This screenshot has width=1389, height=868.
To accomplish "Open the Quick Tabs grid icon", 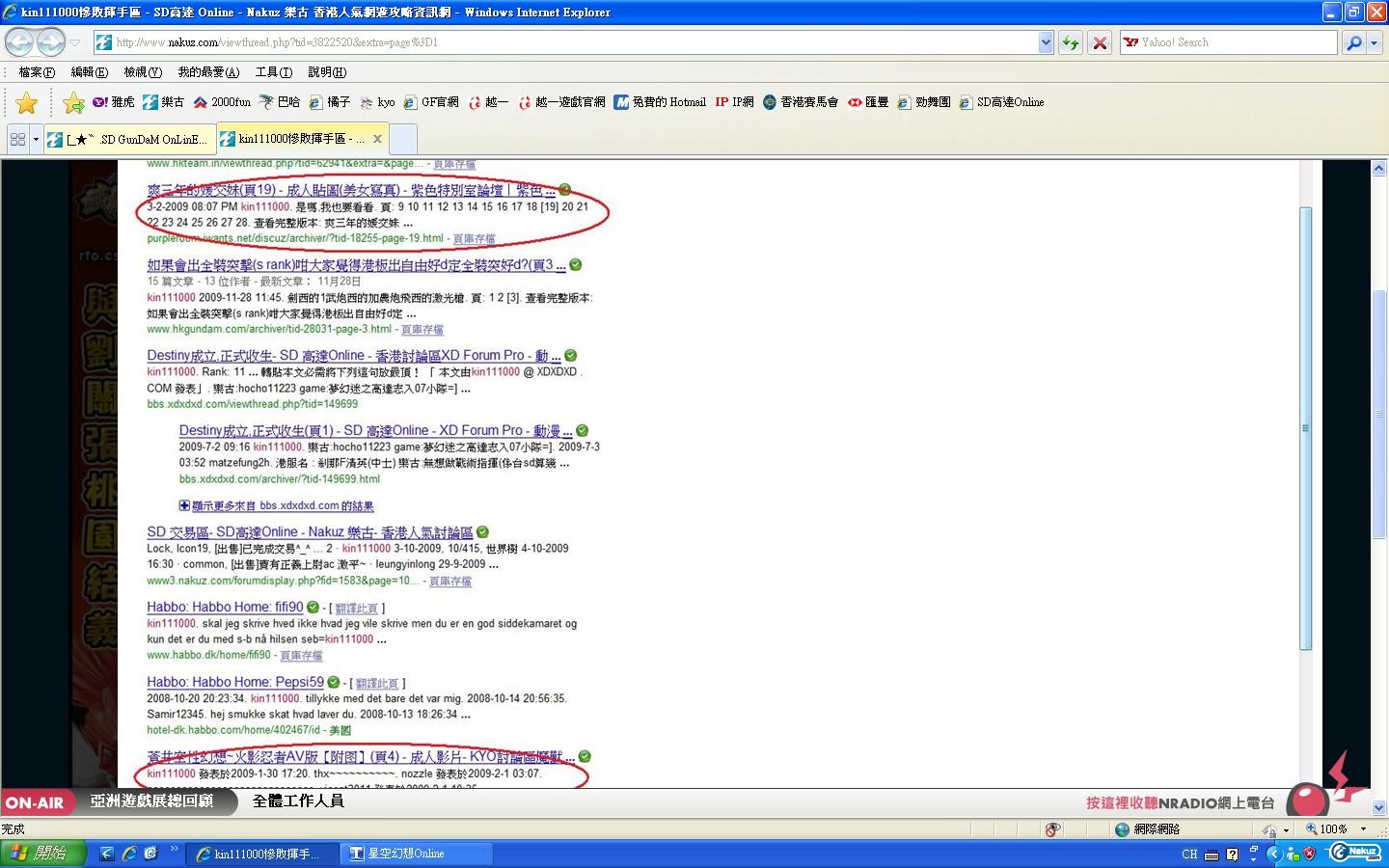I will point(17,139).
